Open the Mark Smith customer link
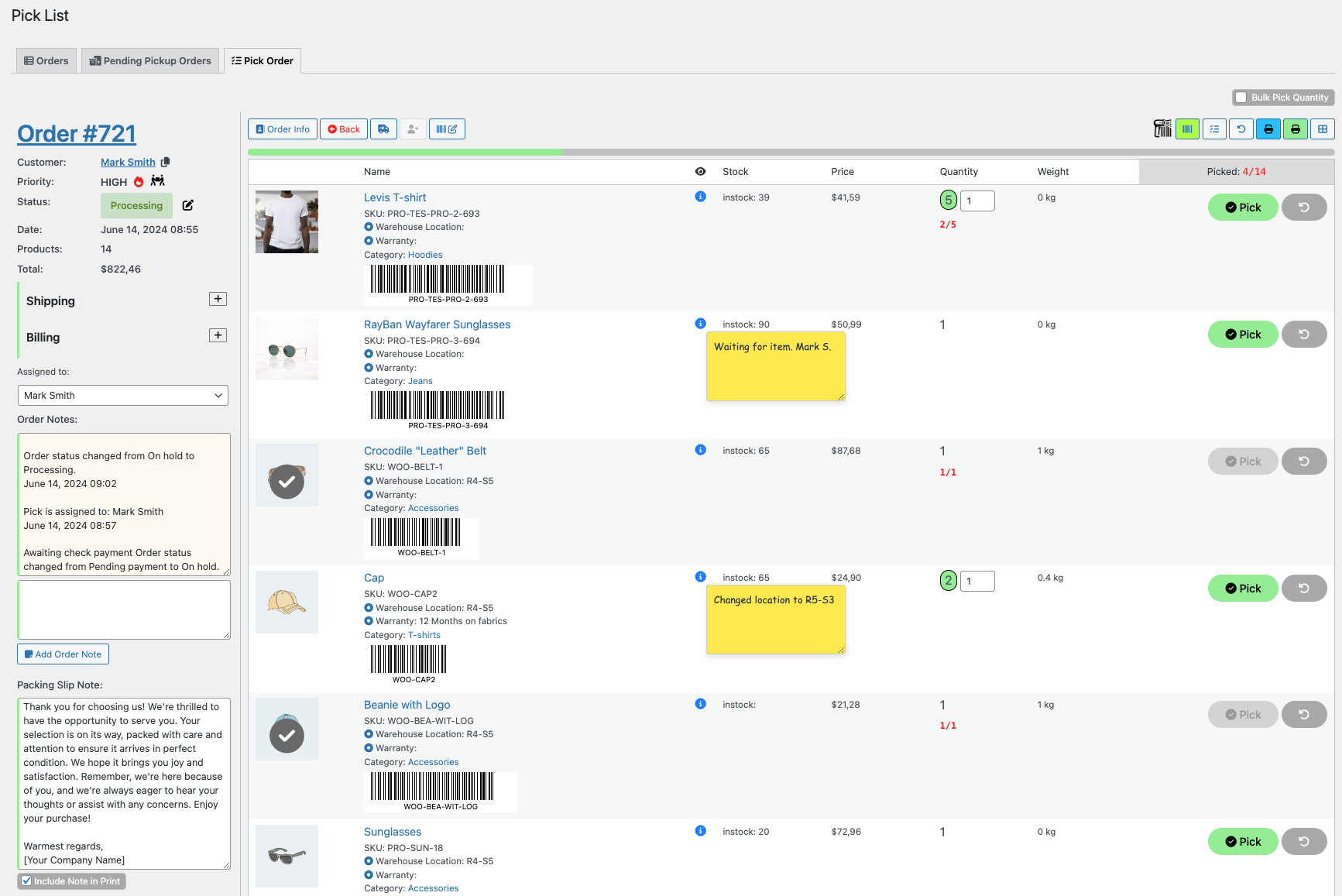The width and height of the screenshot is (1342, 896). (x=128, y=162)
